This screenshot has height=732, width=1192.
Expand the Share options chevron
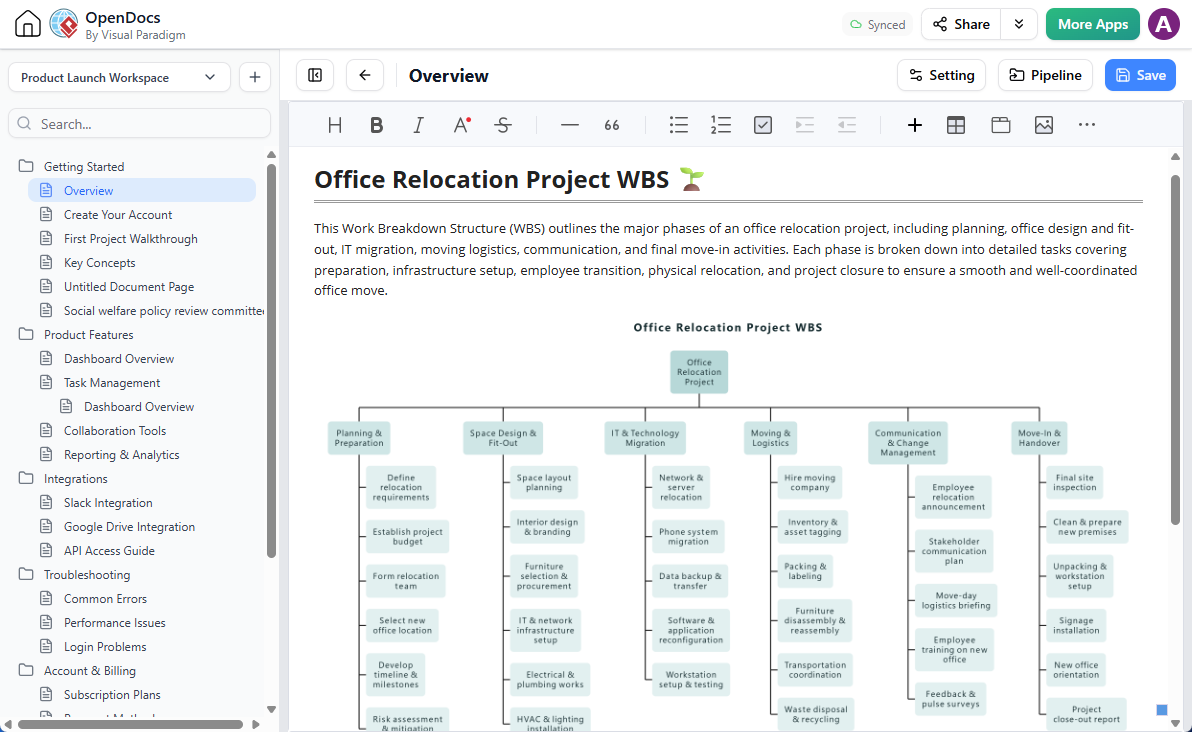tap(1019, 24)
